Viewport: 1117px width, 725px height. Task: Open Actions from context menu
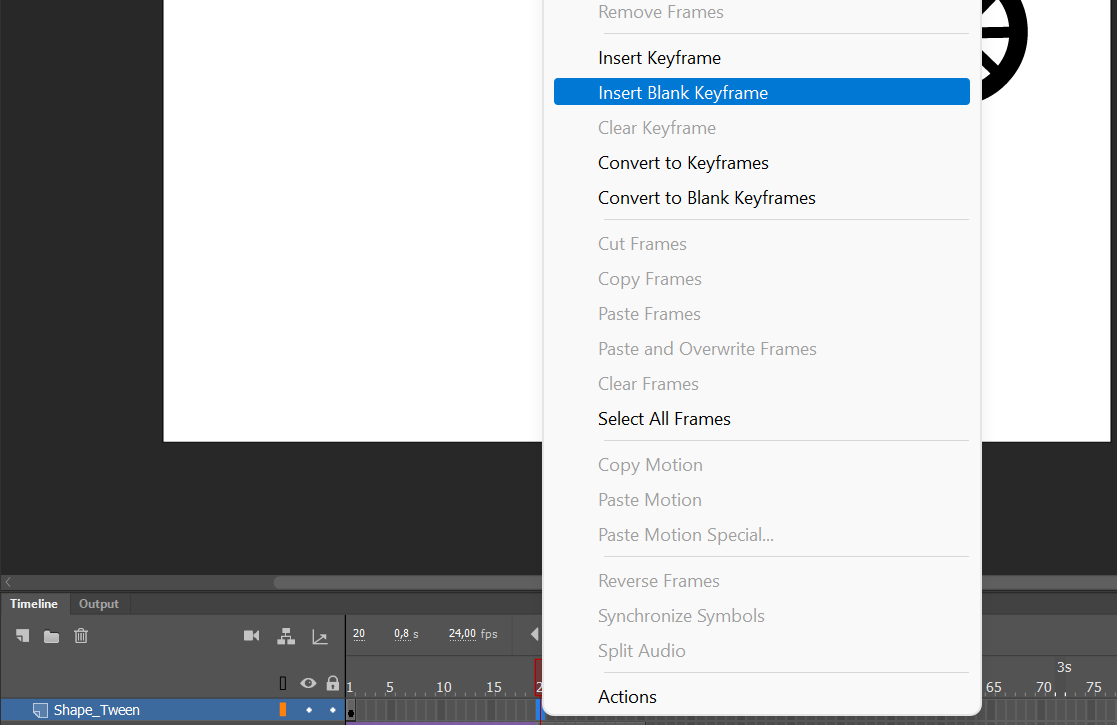pyautogui.click(x=762, y=697)
